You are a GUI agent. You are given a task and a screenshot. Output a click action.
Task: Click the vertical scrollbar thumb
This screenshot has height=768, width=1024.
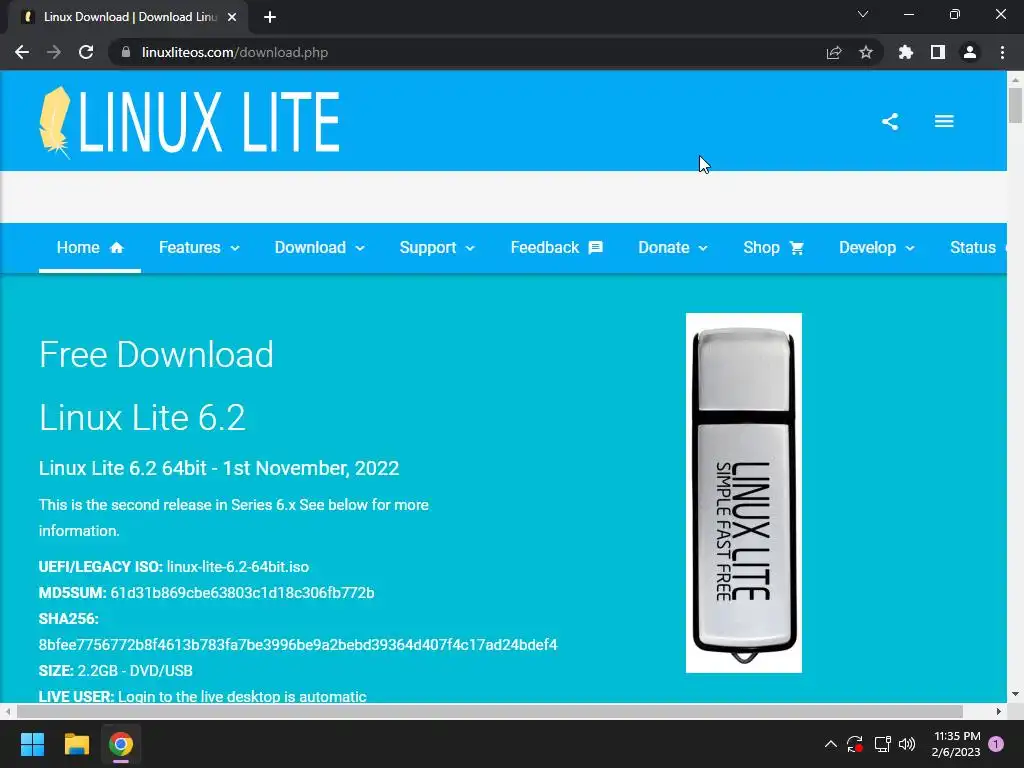click(1015, 105)
